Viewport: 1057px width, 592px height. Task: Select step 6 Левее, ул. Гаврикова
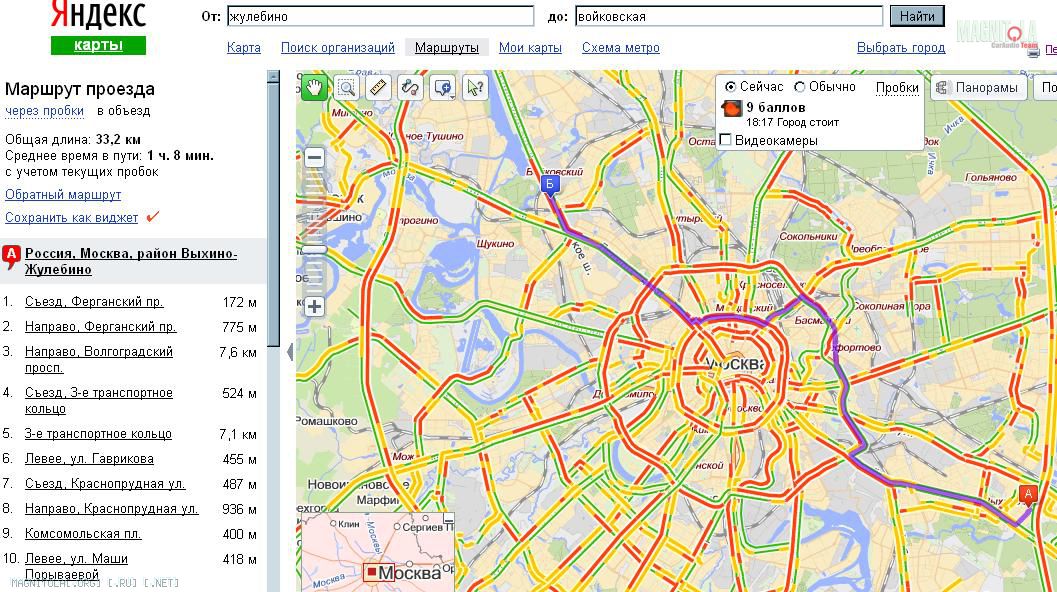(89, 459)
